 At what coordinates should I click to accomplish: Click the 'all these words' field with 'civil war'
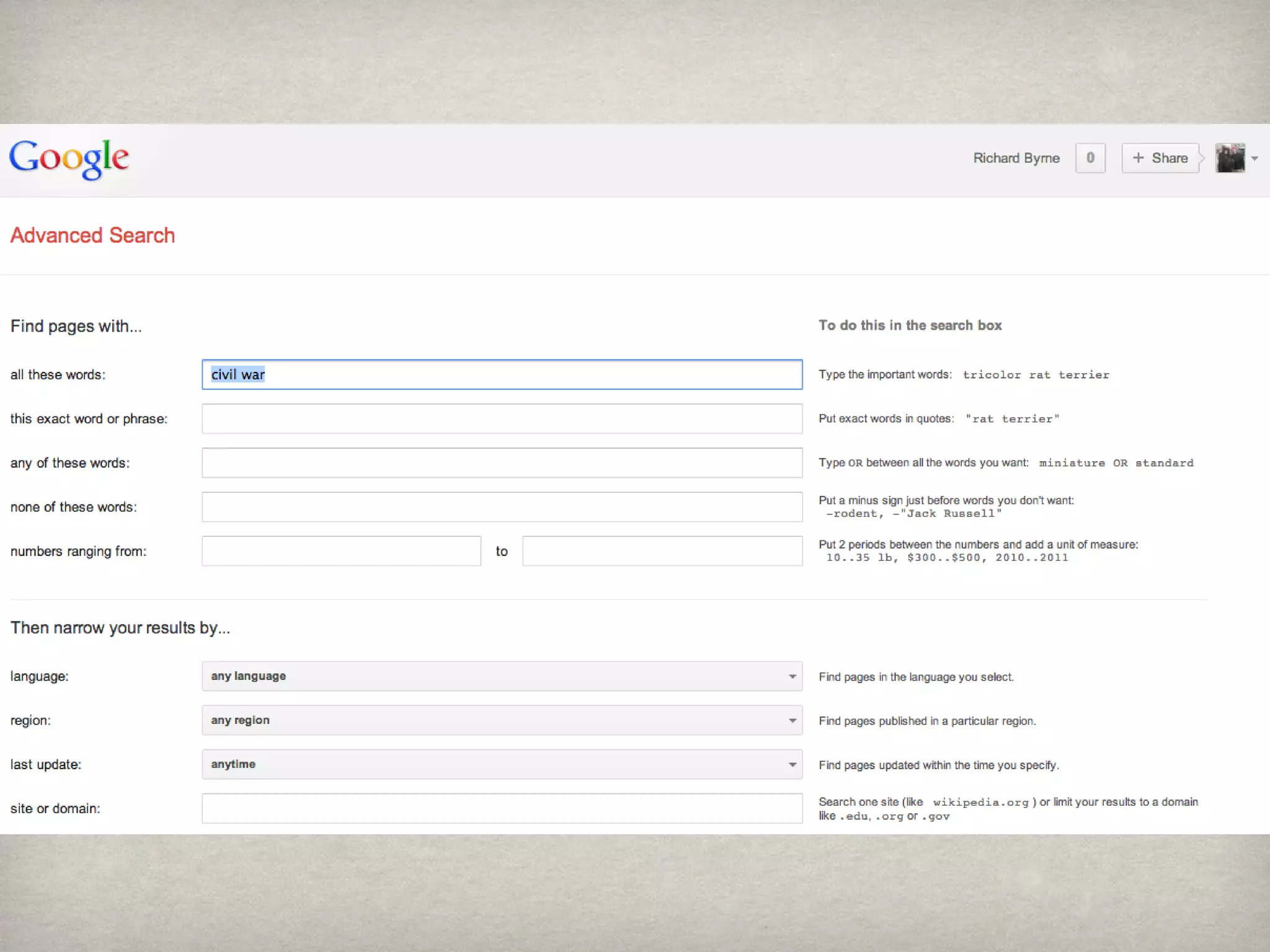click(x=502, y=374)
